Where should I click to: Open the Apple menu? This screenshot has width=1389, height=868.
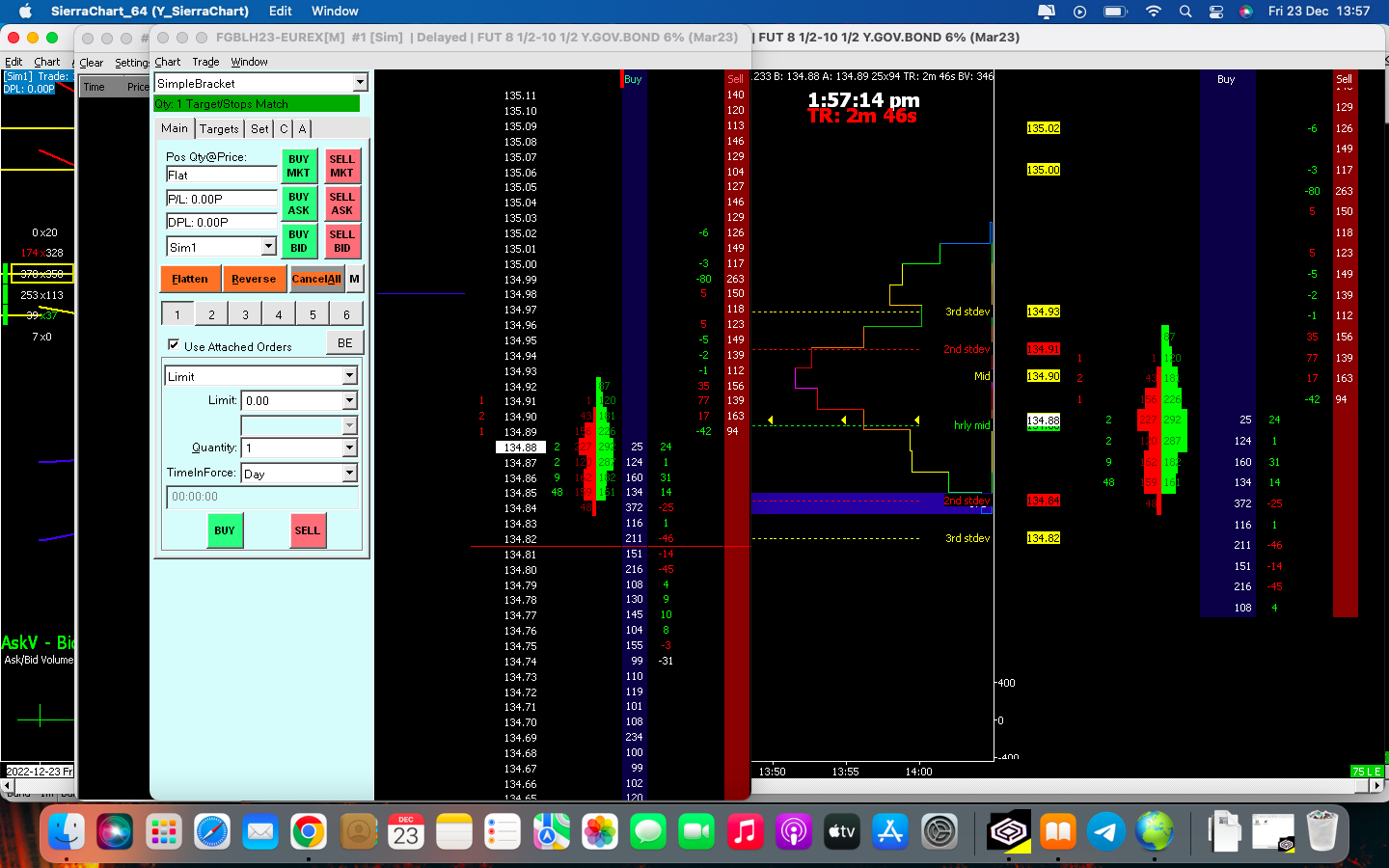pos(26,12)
